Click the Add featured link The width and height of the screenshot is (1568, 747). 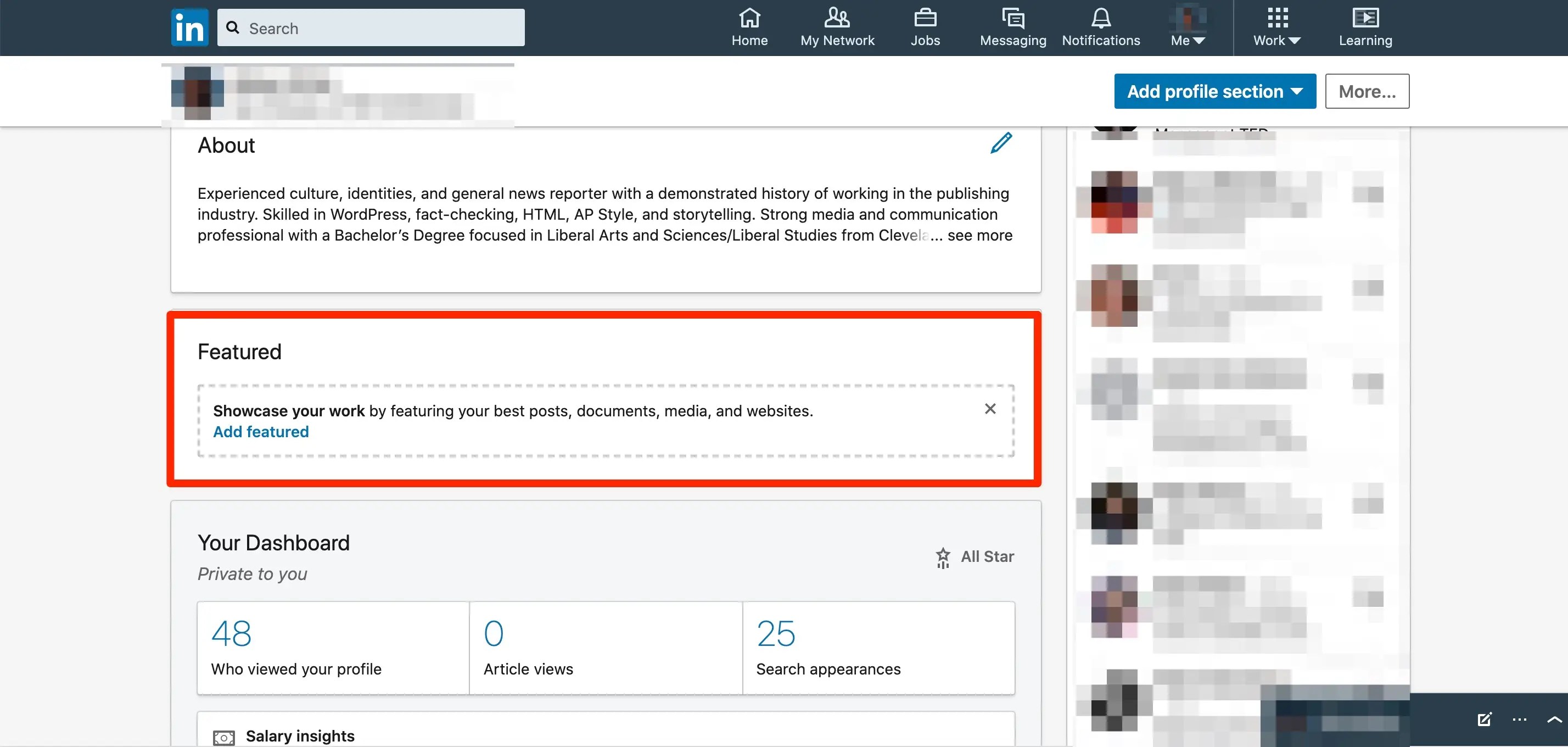(261, 432)
